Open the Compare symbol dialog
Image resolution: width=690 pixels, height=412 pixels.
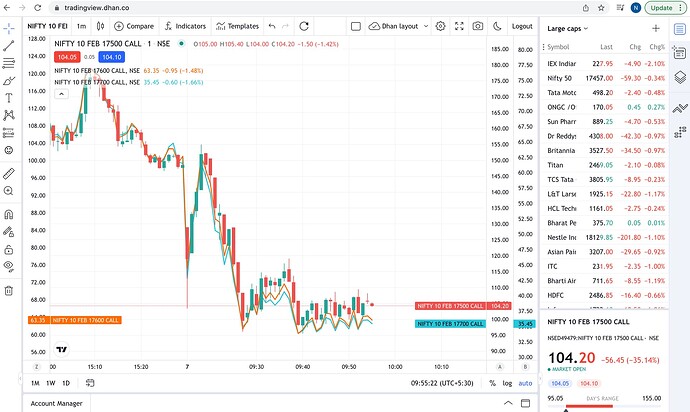[134, 26]
